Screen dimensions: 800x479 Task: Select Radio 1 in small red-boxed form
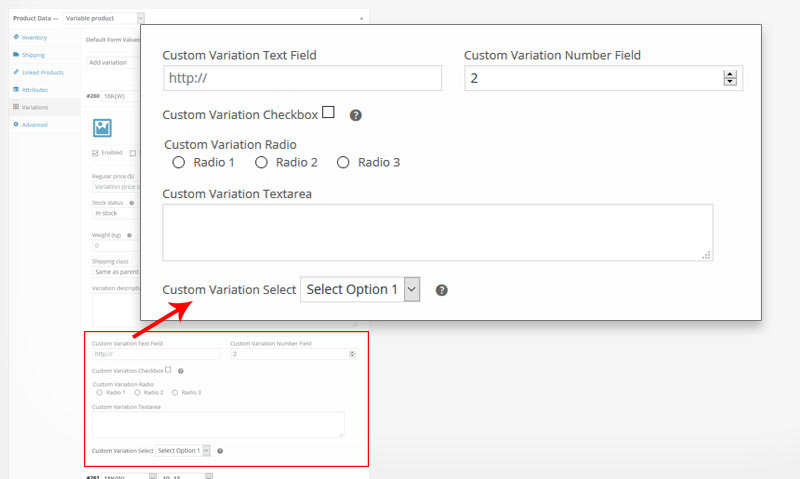pos(99,392)
